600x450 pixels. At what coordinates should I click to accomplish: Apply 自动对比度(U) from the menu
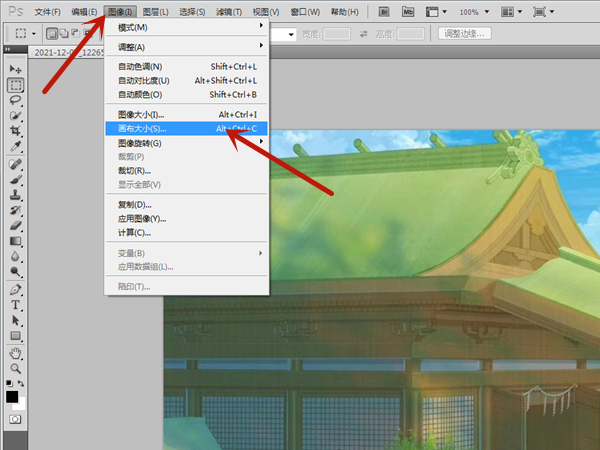click(x=187, y=81)
